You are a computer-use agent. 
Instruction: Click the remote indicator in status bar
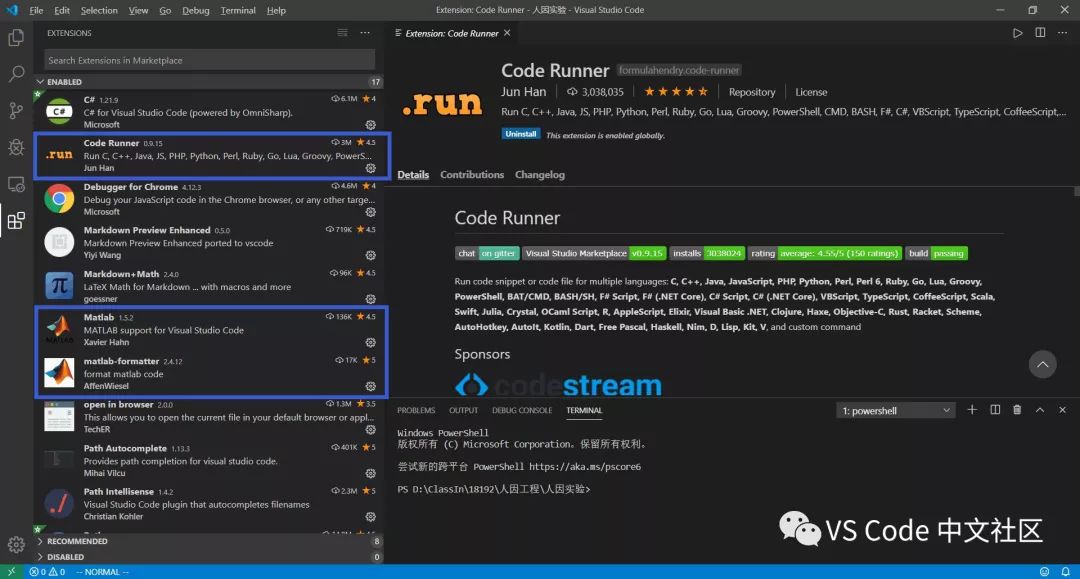(11, 571)
